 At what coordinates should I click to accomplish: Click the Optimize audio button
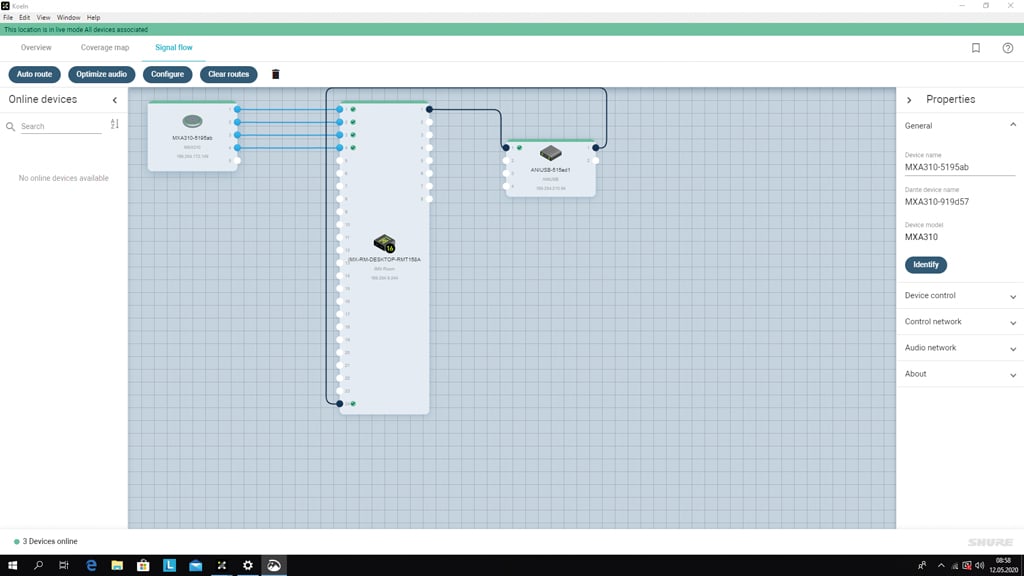101,74
